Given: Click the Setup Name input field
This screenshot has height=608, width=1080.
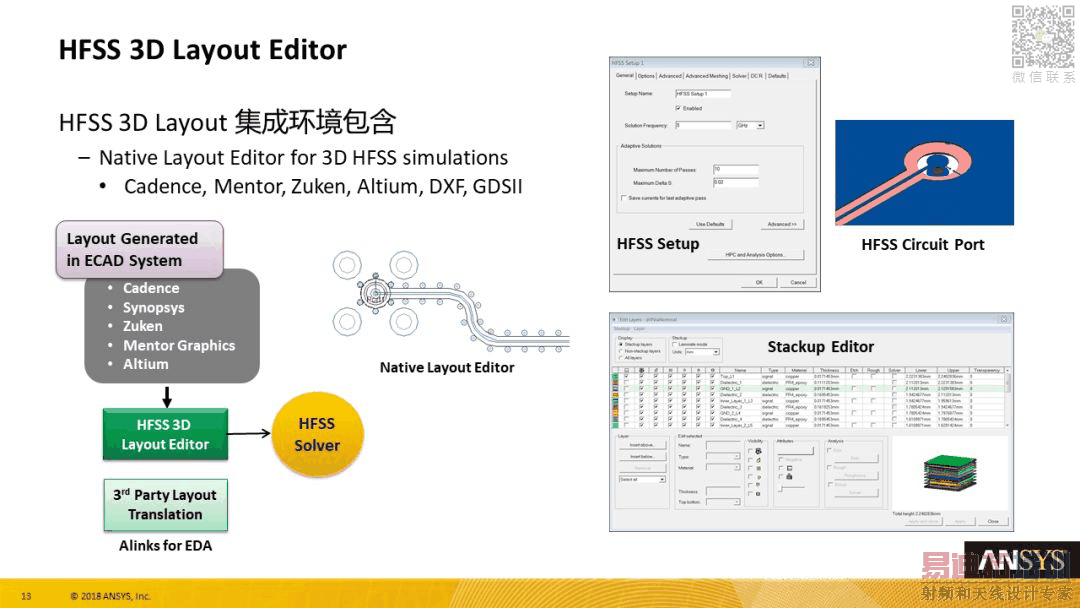Looking at the screenshot, I should (x=703, y=94).
